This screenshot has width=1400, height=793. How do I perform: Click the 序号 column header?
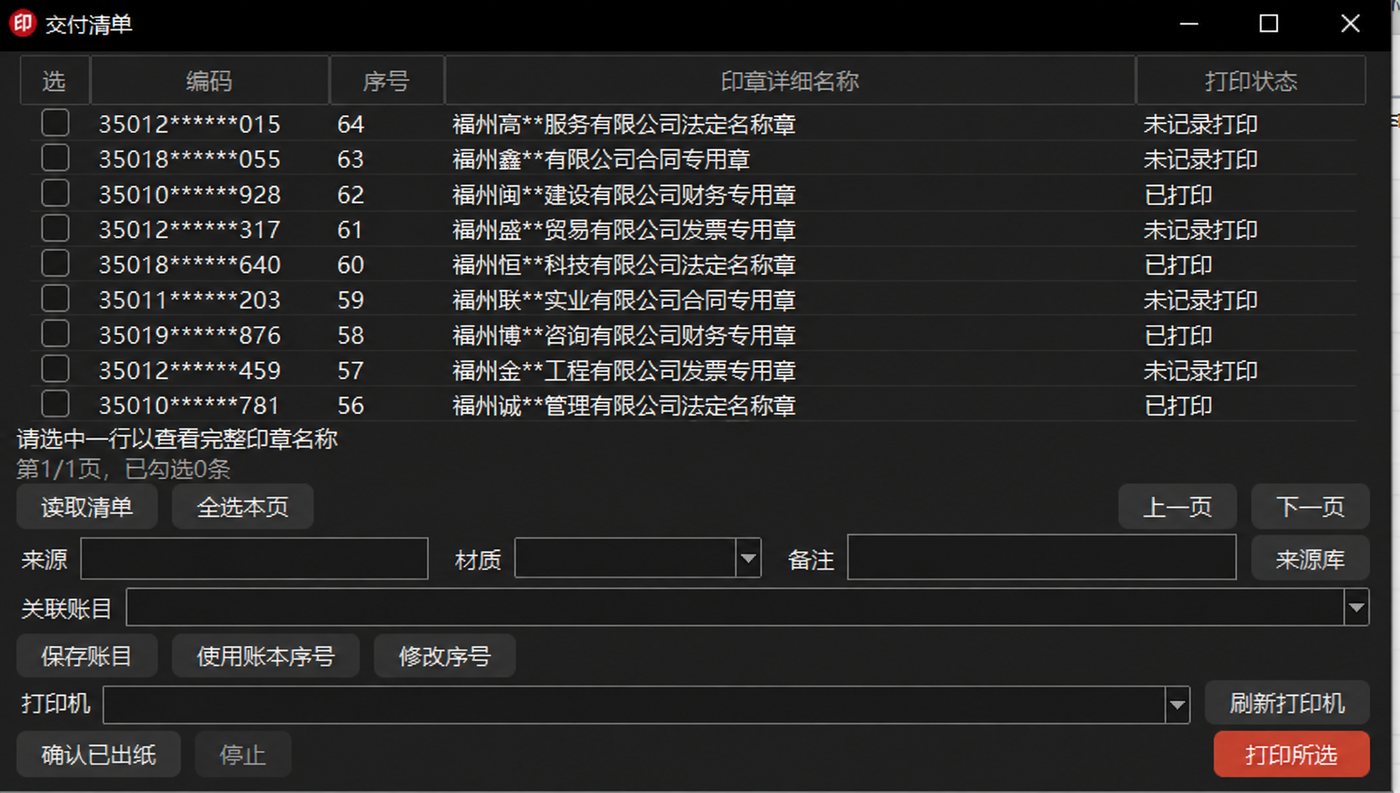(387, 81)
